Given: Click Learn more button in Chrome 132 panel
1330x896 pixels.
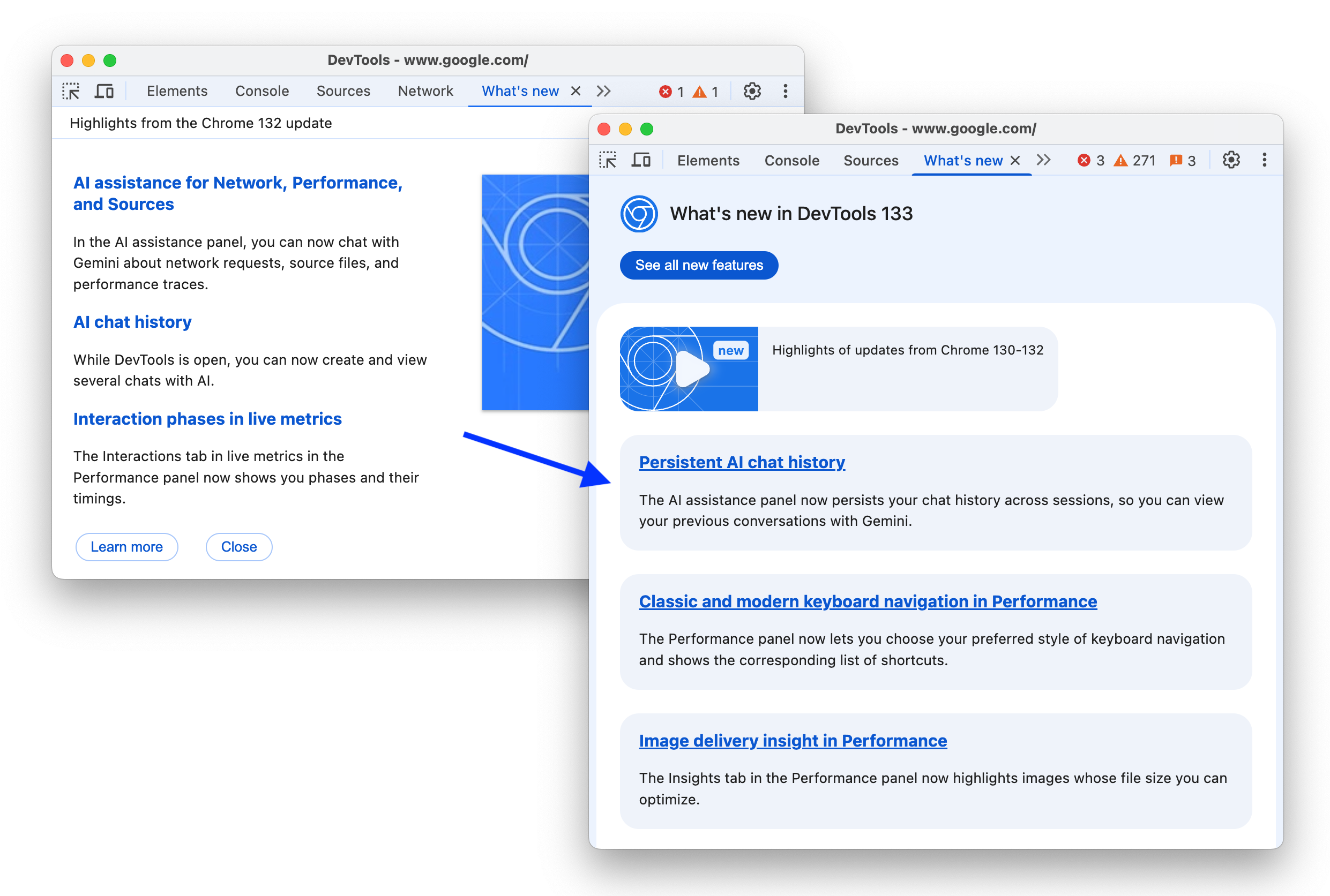Looking at the screenshot, I should (x=126, y=546).
